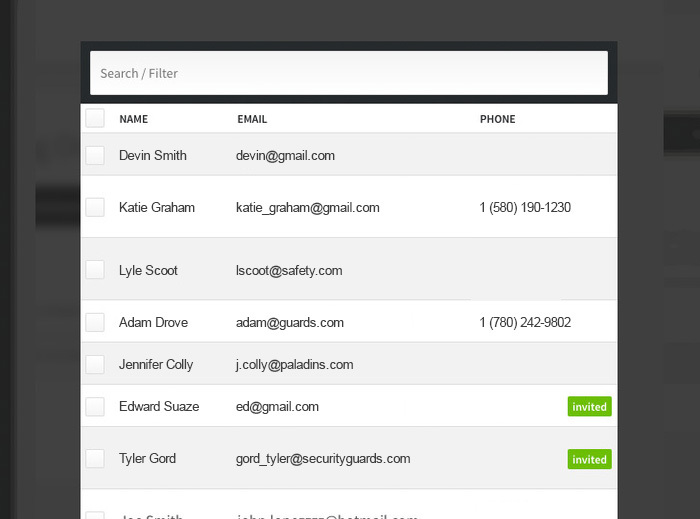
Task: Click invited badge for Tyler Gord
Action: pyautogui.click(x=589, y=459)
